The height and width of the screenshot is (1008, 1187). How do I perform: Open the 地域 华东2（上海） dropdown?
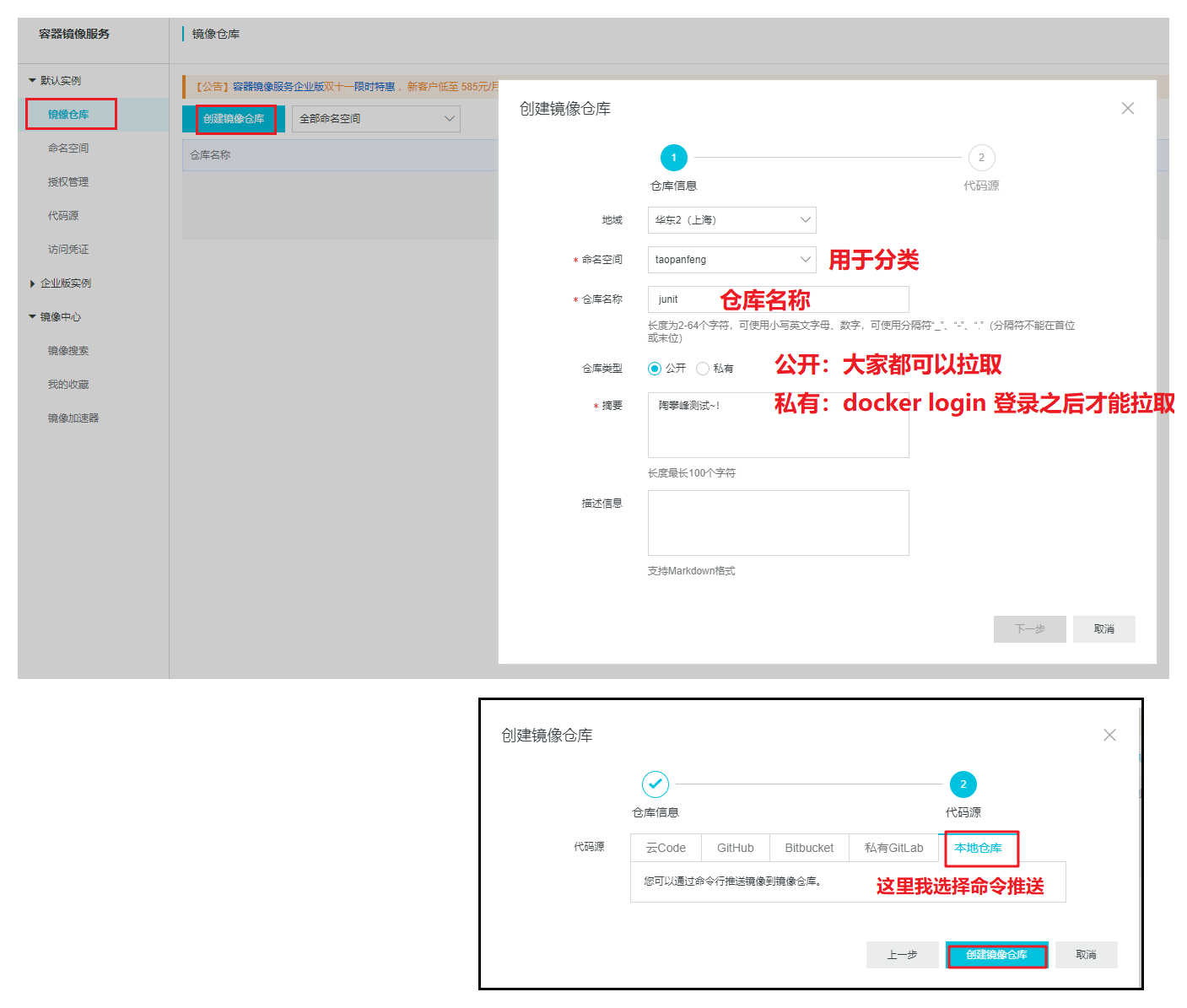pyautogui.click(x=732, y=220)
